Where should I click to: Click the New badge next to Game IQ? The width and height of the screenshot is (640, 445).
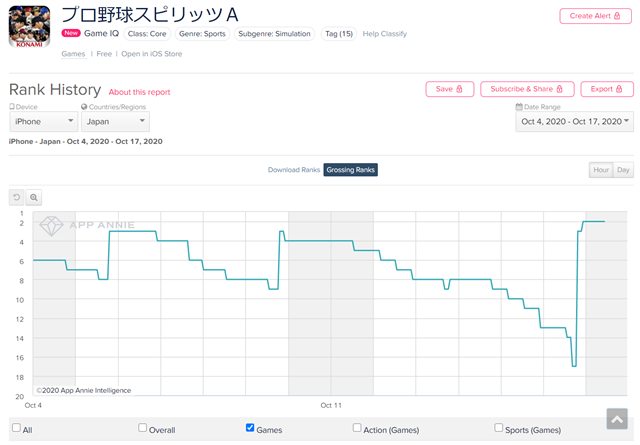[71, 33]
